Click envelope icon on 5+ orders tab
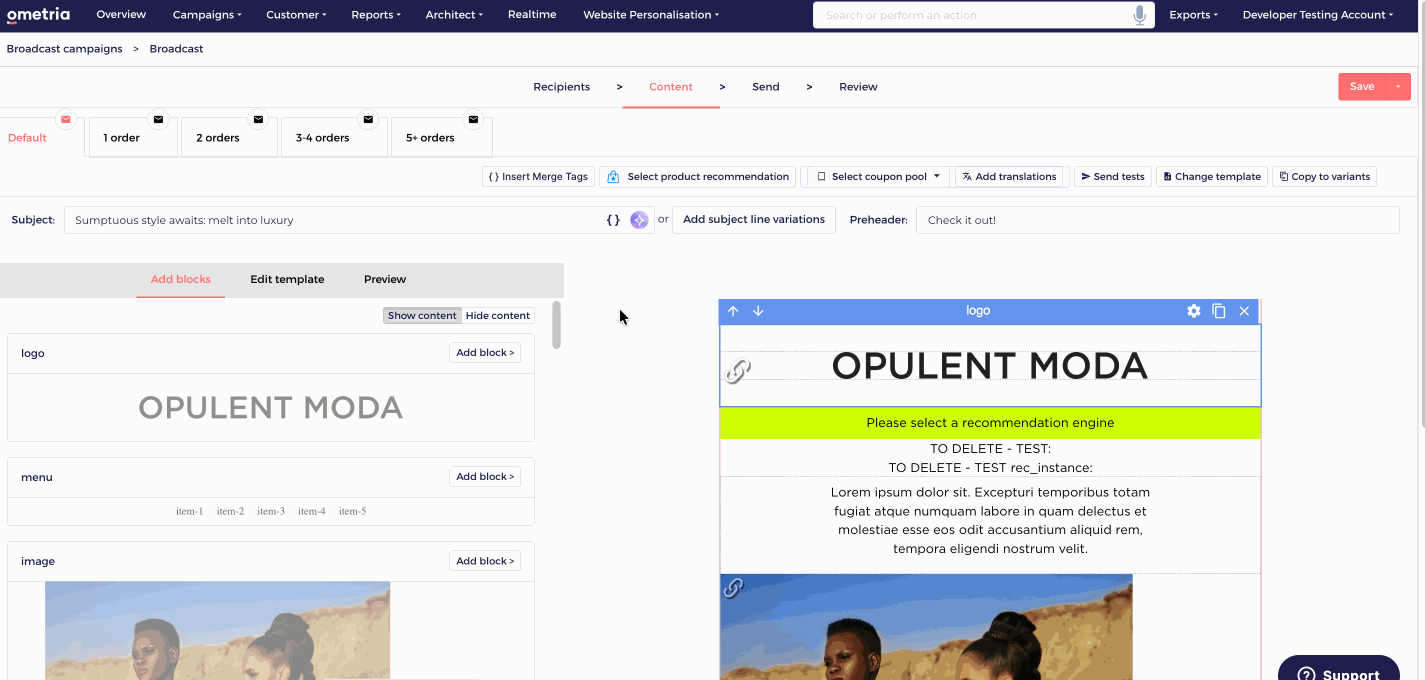Screen dimensions: 1425x680 [x=473, y=119]
